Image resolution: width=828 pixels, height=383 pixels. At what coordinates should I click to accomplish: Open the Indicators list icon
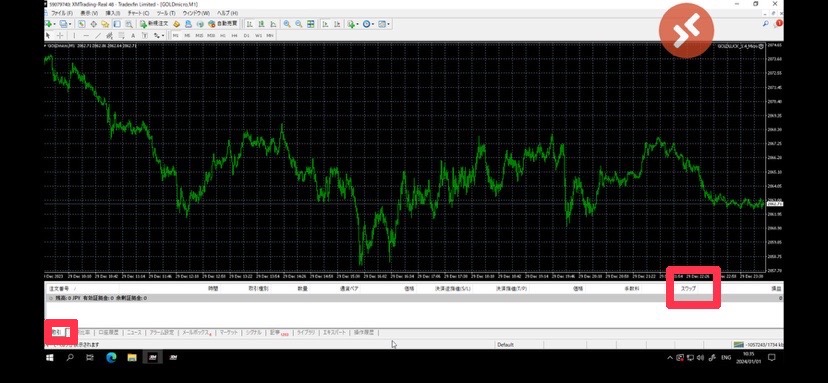click(x=351, y=24)
